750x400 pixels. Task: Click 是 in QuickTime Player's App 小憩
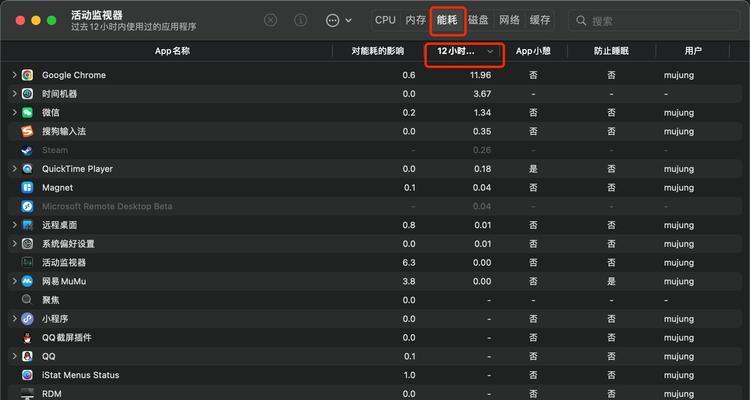pyautogui.click(x=533, y=169)
